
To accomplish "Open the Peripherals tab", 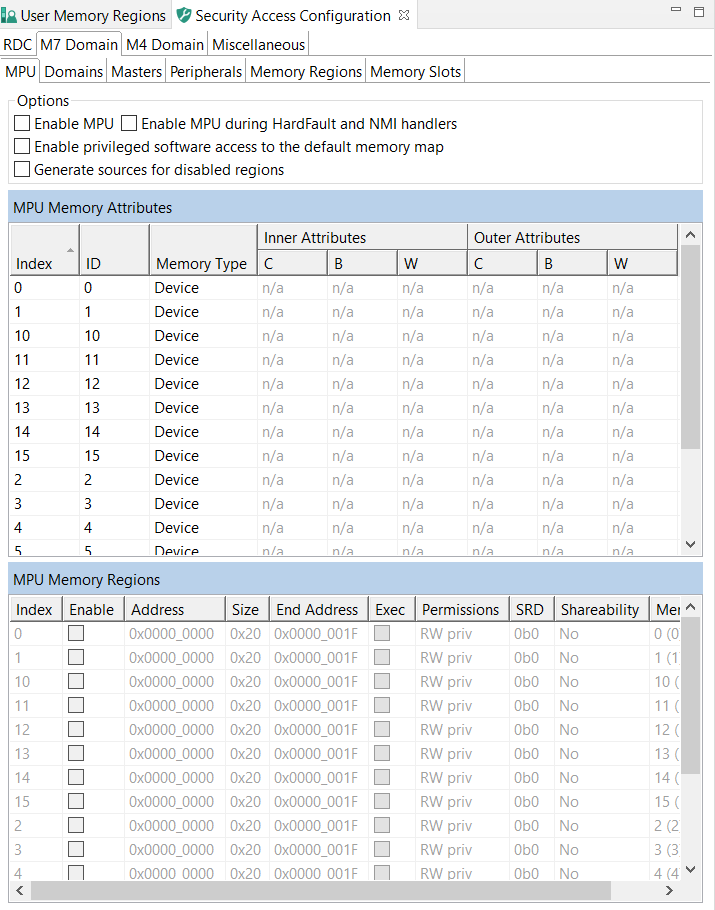I will coord(205,72).
